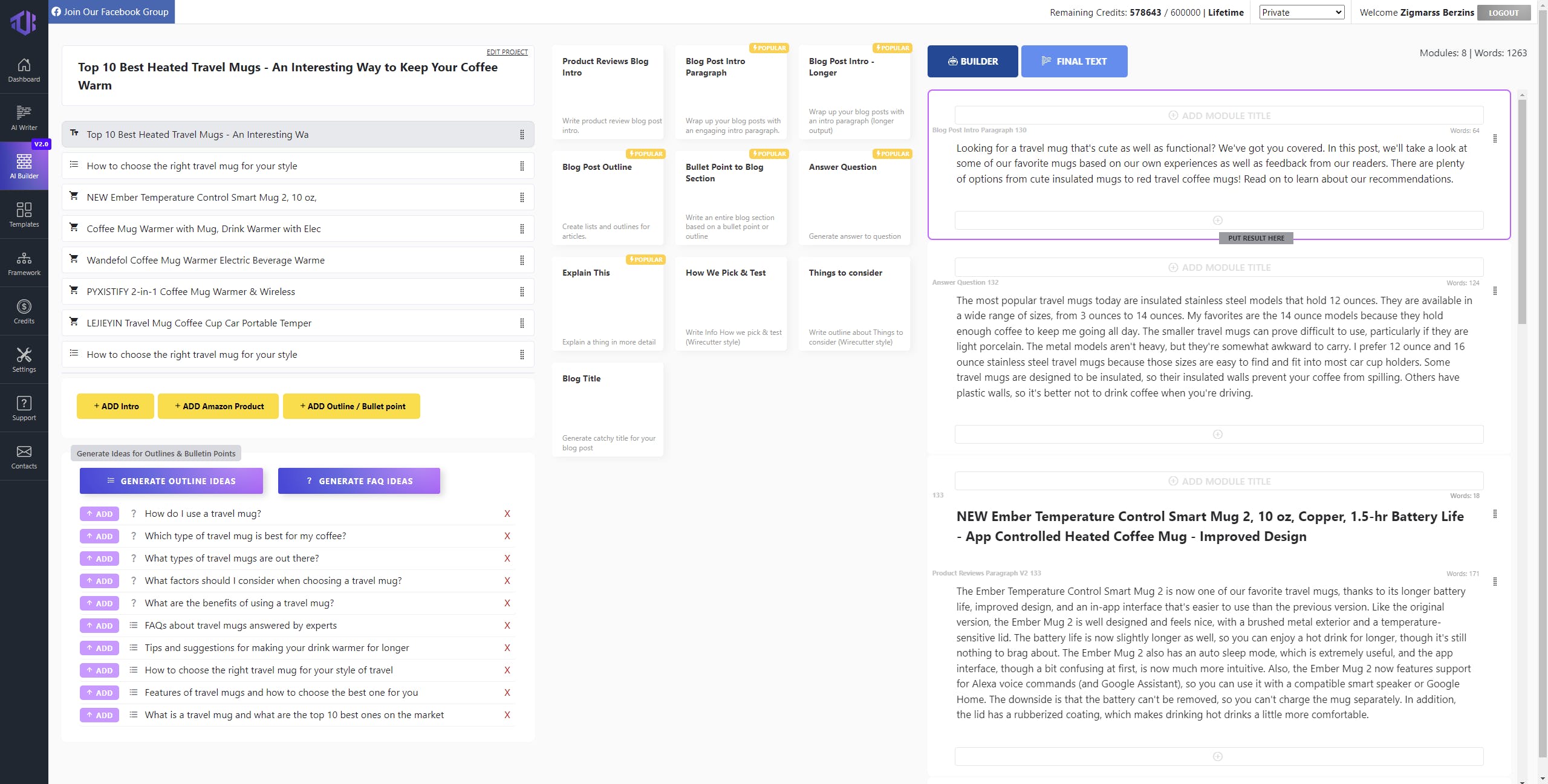Image resolution: width=1548 pixels, height=784 pixels.
Task: Click ADD Amazon Product button
Action: coord(218,406)
